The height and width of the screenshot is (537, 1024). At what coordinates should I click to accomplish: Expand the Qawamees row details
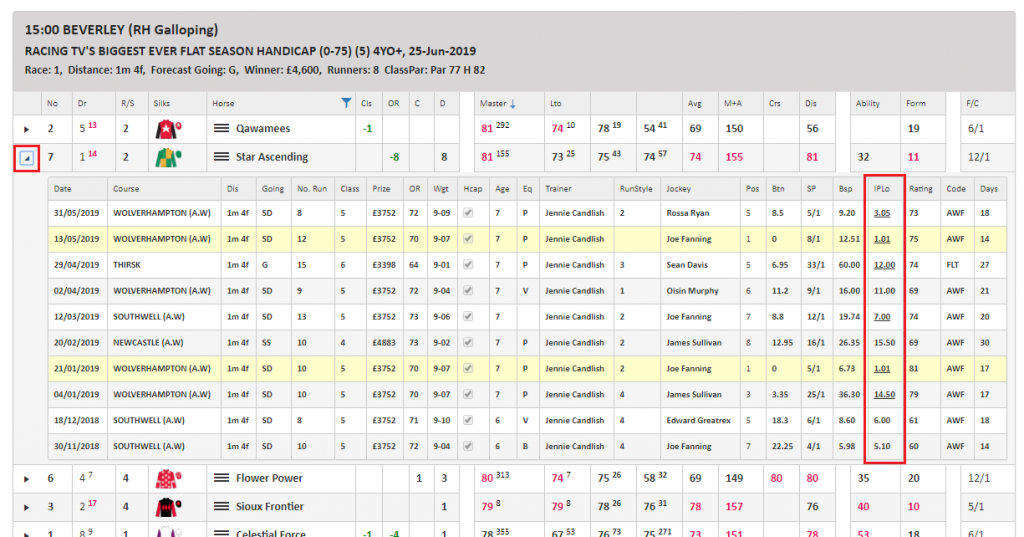coord(27,129)
